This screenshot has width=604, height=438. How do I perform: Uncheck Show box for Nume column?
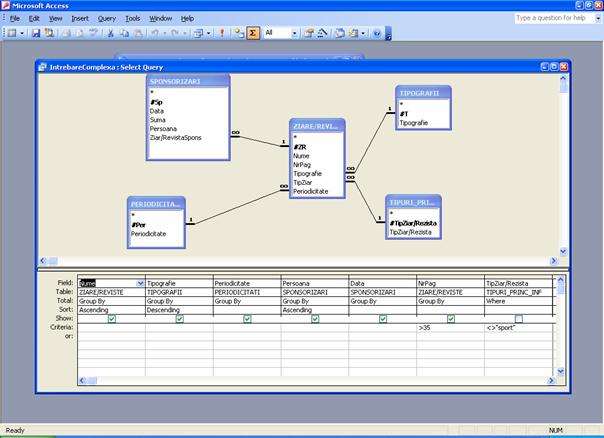(112, 319)
